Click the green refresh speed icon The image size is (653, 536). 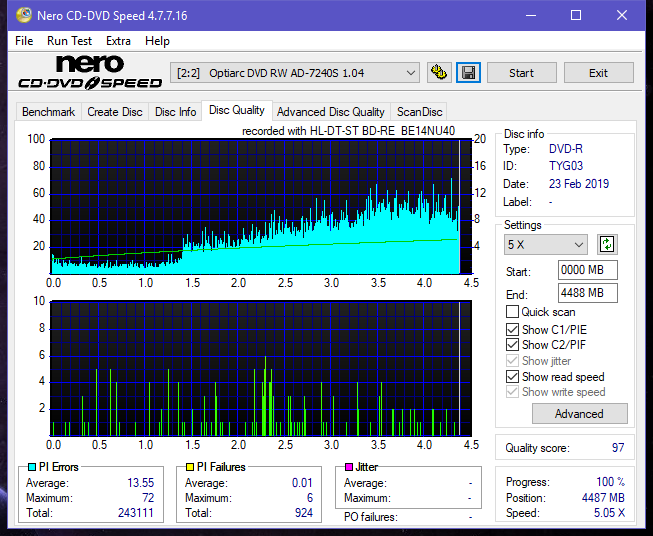click(607, 244)
